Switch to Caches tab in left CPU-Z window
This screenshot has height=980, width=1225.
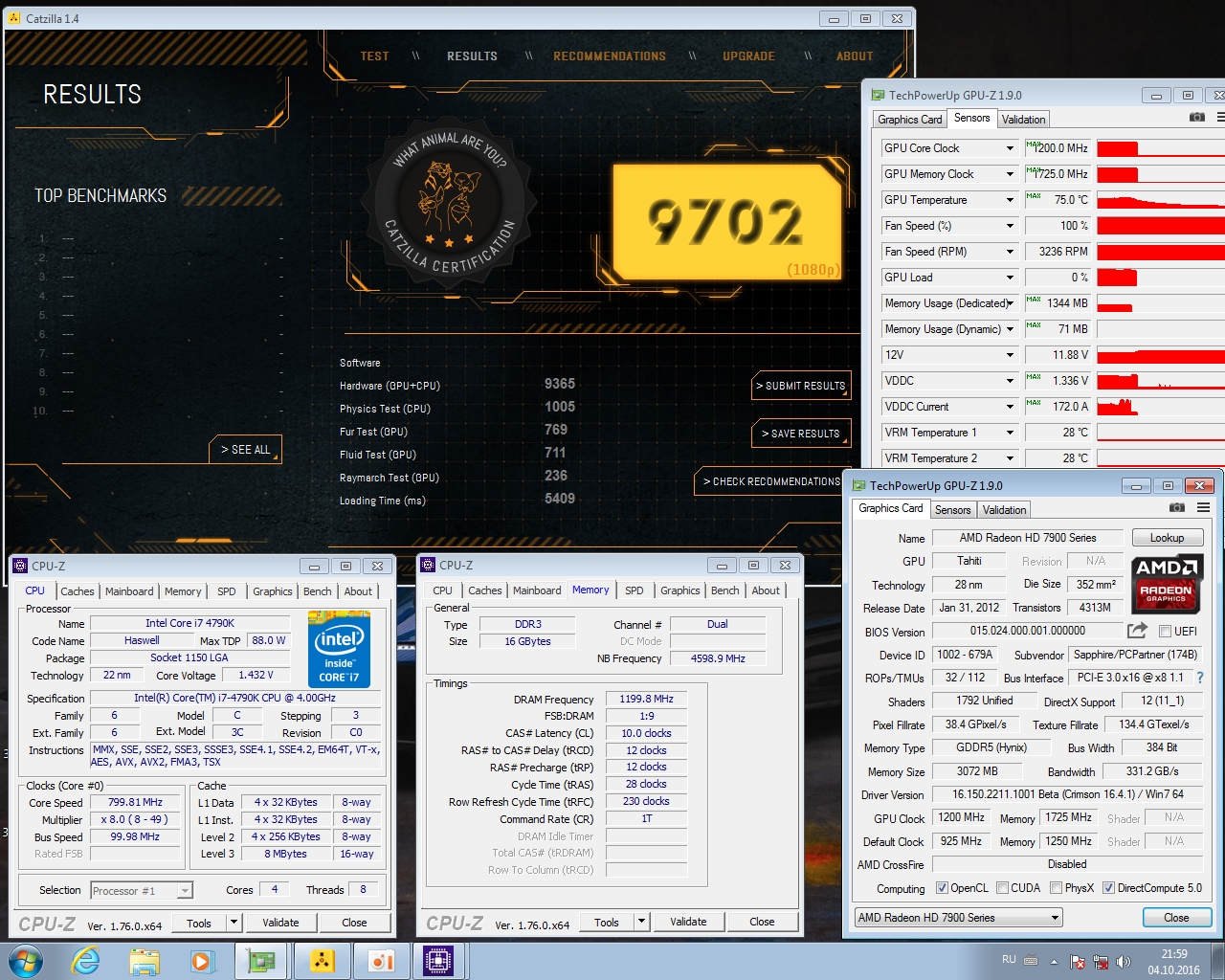[x=78, y=591]
